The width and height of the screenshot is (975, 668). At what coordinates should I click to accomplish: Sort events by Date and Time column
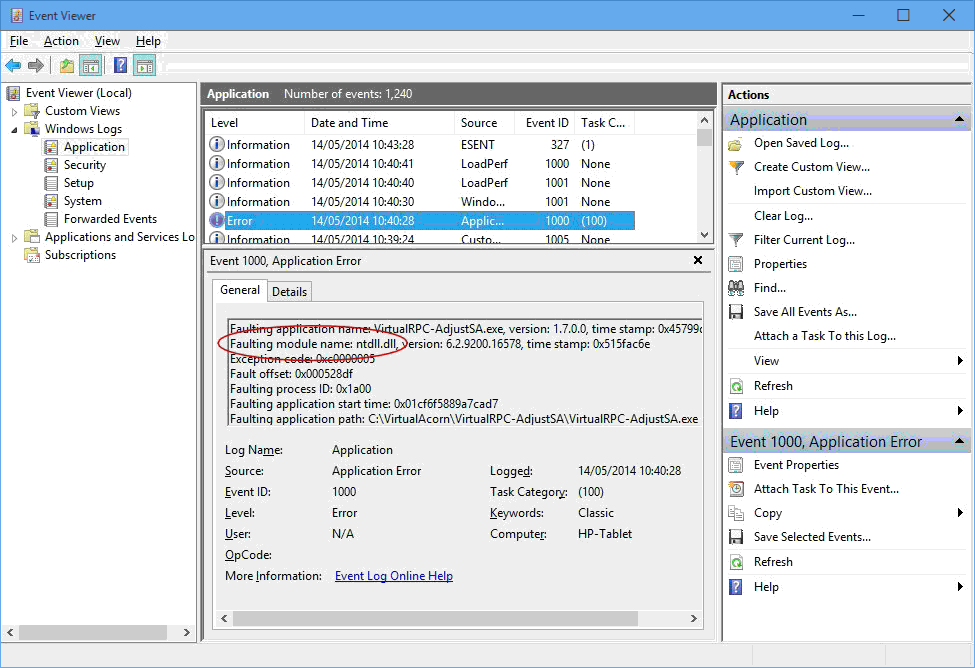(349, 123)
